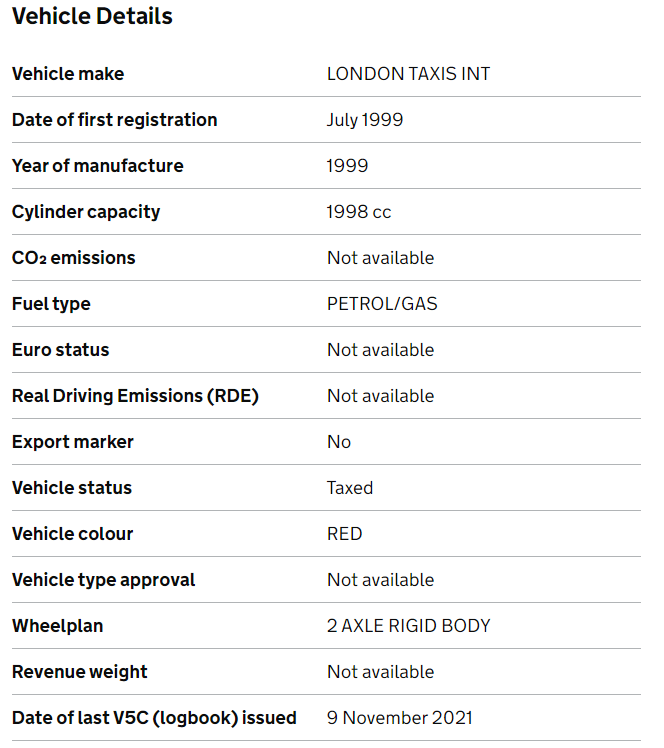This screenshot has width=664, height=748.
Task: Select the Vehicle make label
Action: [68, 74]
